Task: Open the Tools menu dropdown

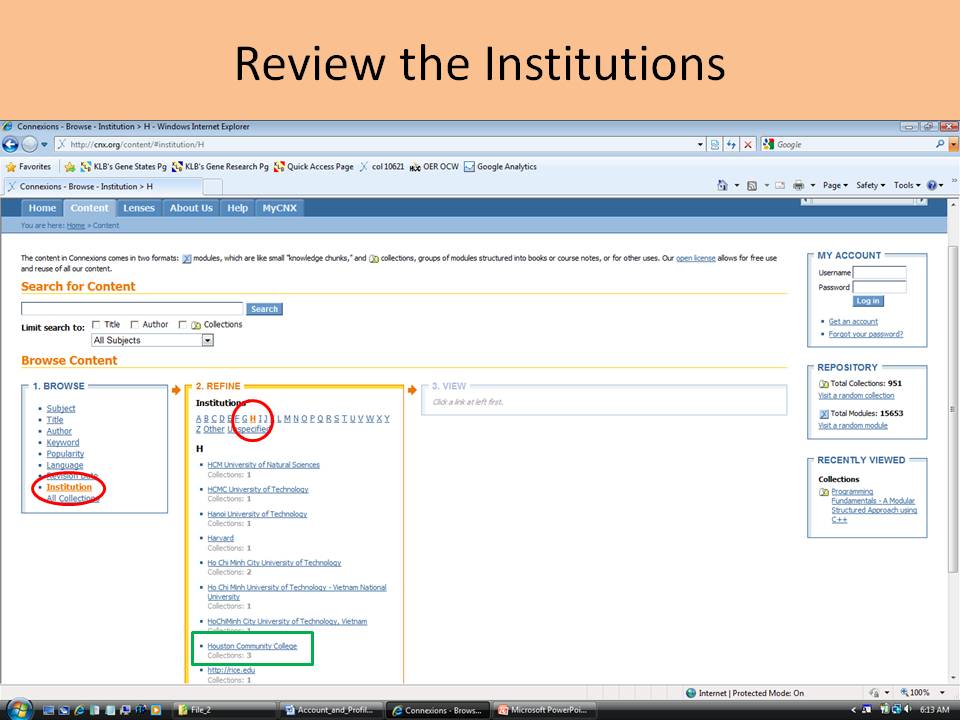Action: click(x=907, y=186)
